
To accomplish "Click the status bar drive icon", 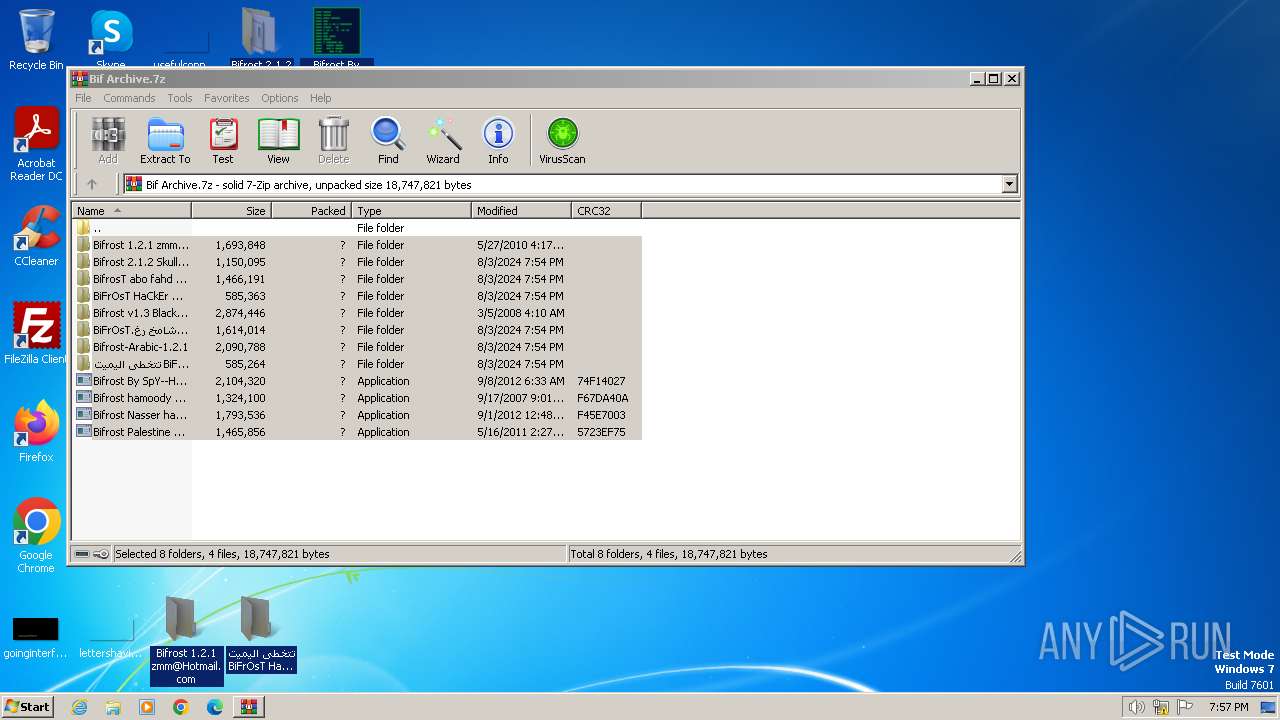I will (x=82, y=554).
